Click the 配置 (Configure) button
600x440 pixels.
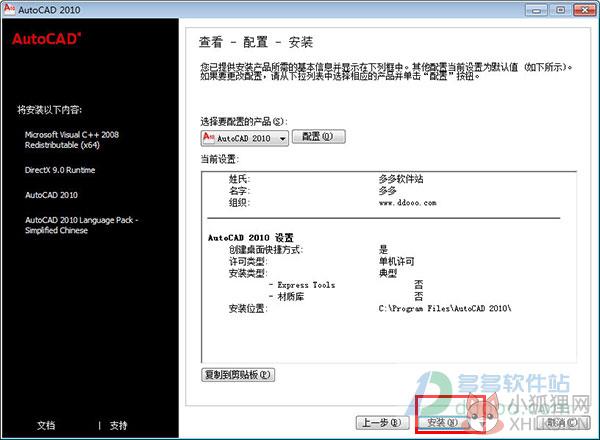coord(318,137)
